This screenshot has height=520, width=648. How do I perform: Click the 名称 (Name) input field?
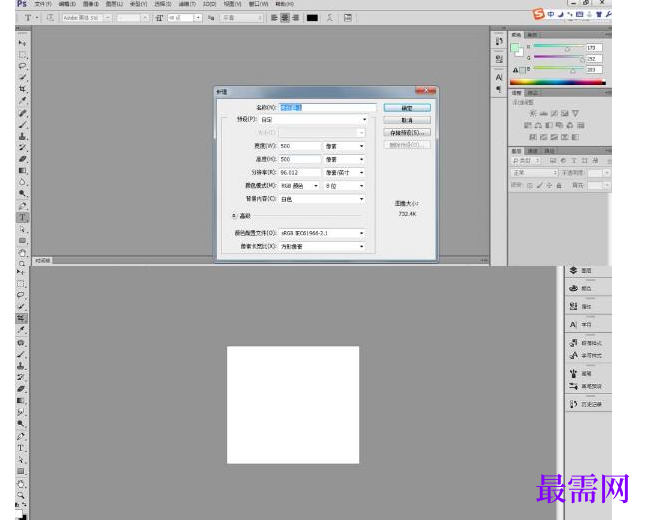click(x=327, y=107)
